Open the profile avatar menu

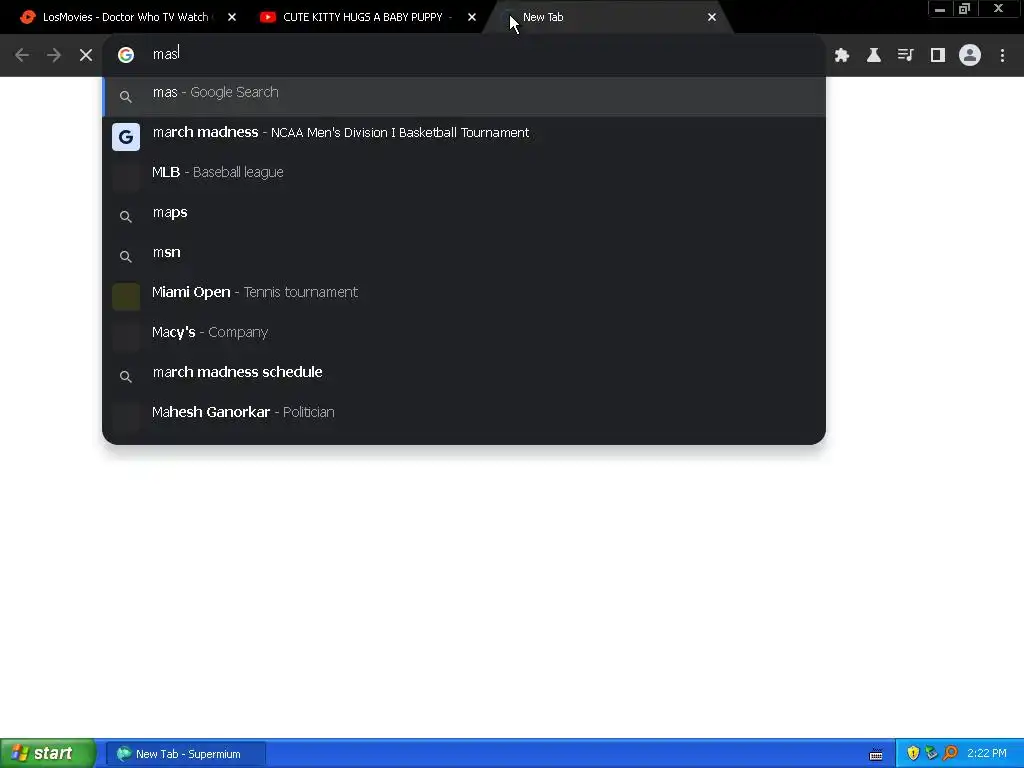pyautogui.click(x=970, y=55)
